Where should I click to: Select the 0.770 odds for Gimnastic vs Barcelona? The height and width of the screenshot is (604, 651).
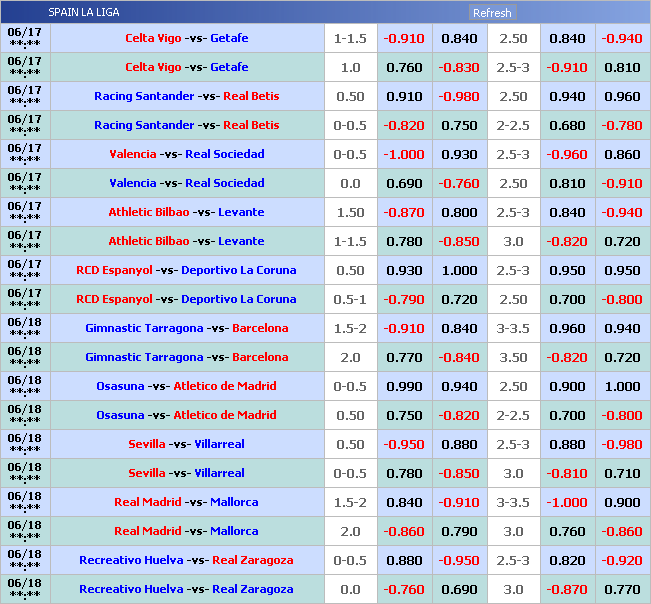click(x=405, y=357)
